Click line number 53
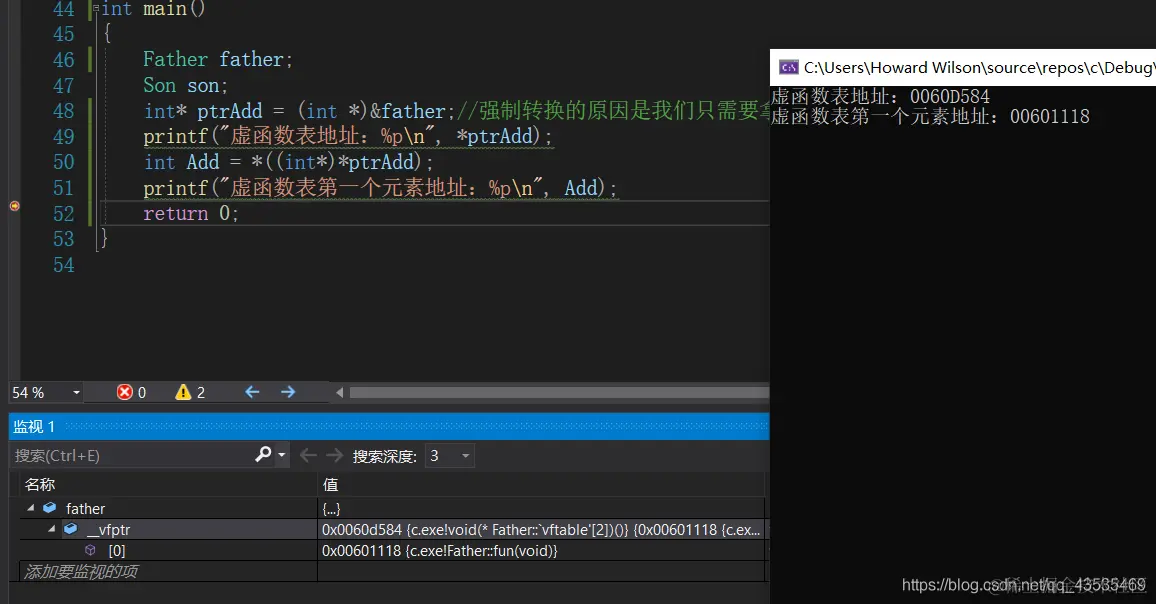The height and width of the screenshot is (604, 1156). point(63,240)
